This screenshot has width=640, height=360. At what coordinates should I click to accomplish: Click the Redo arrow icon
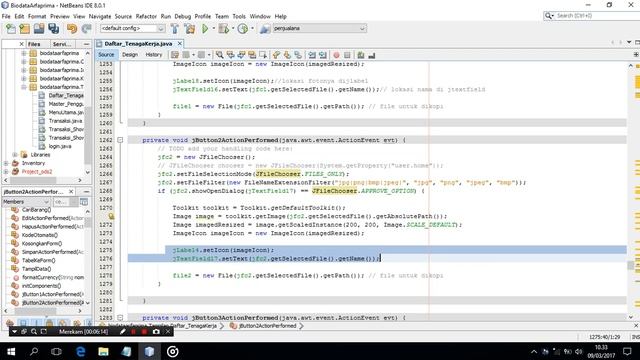pyautogui.click(x=86, y=29)
